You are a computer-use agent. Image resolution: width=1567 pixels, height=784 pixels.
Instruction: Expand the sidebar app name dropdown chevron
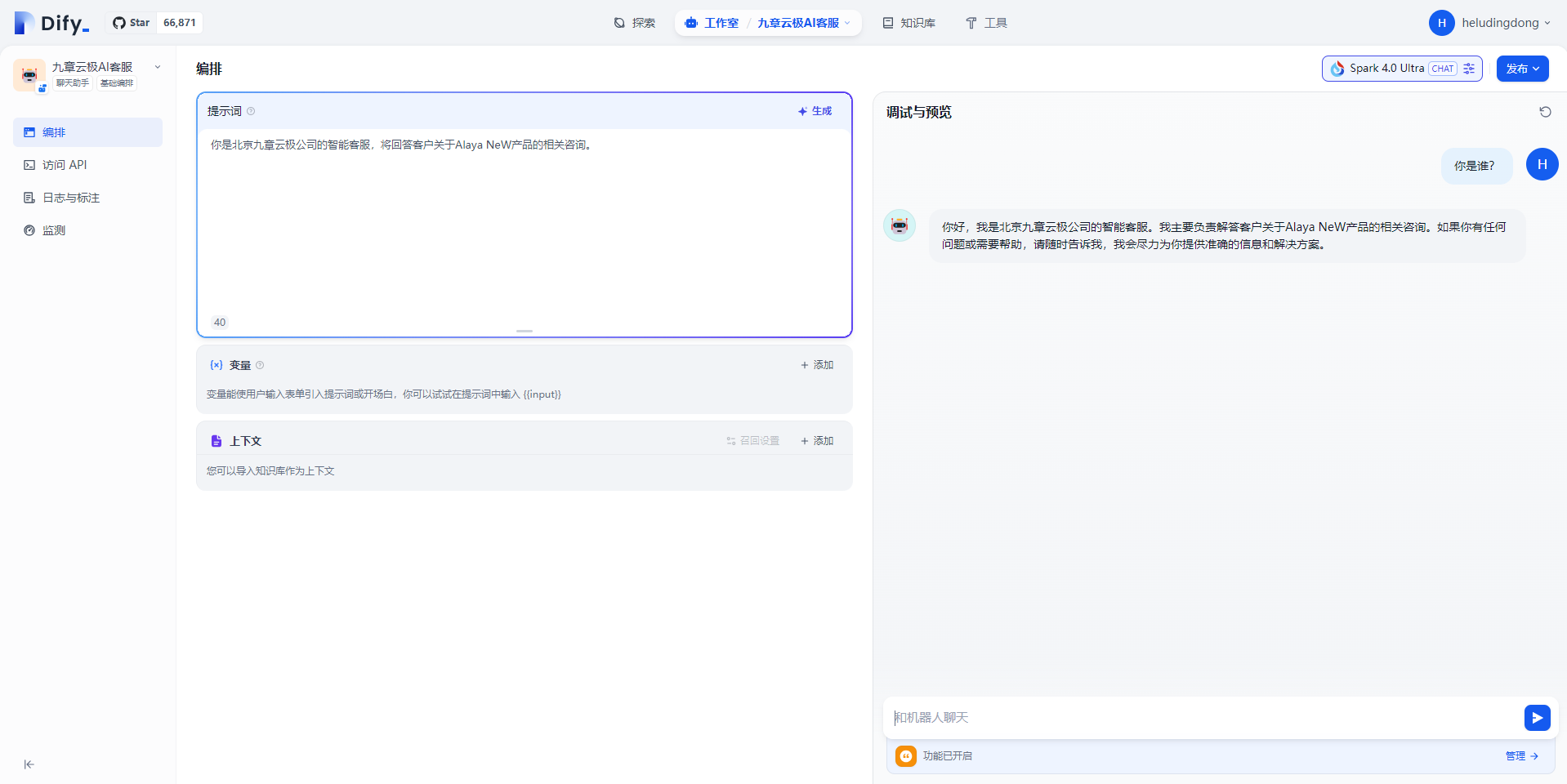157,67
